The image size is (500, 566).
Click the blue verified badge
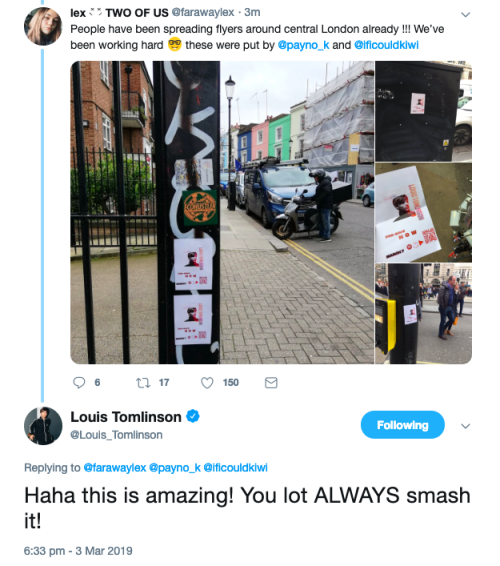[x=193, y=416]
